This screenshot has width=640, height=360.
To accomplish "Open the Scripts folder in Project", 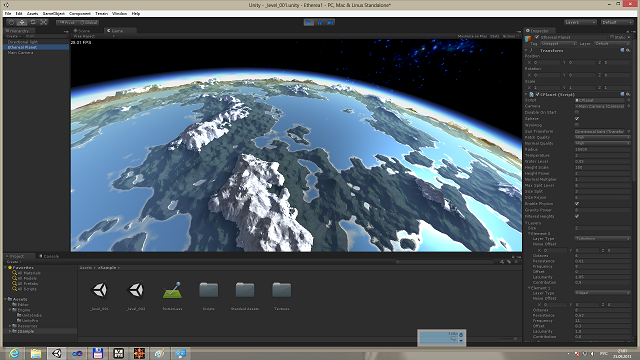I will point(209,290).
